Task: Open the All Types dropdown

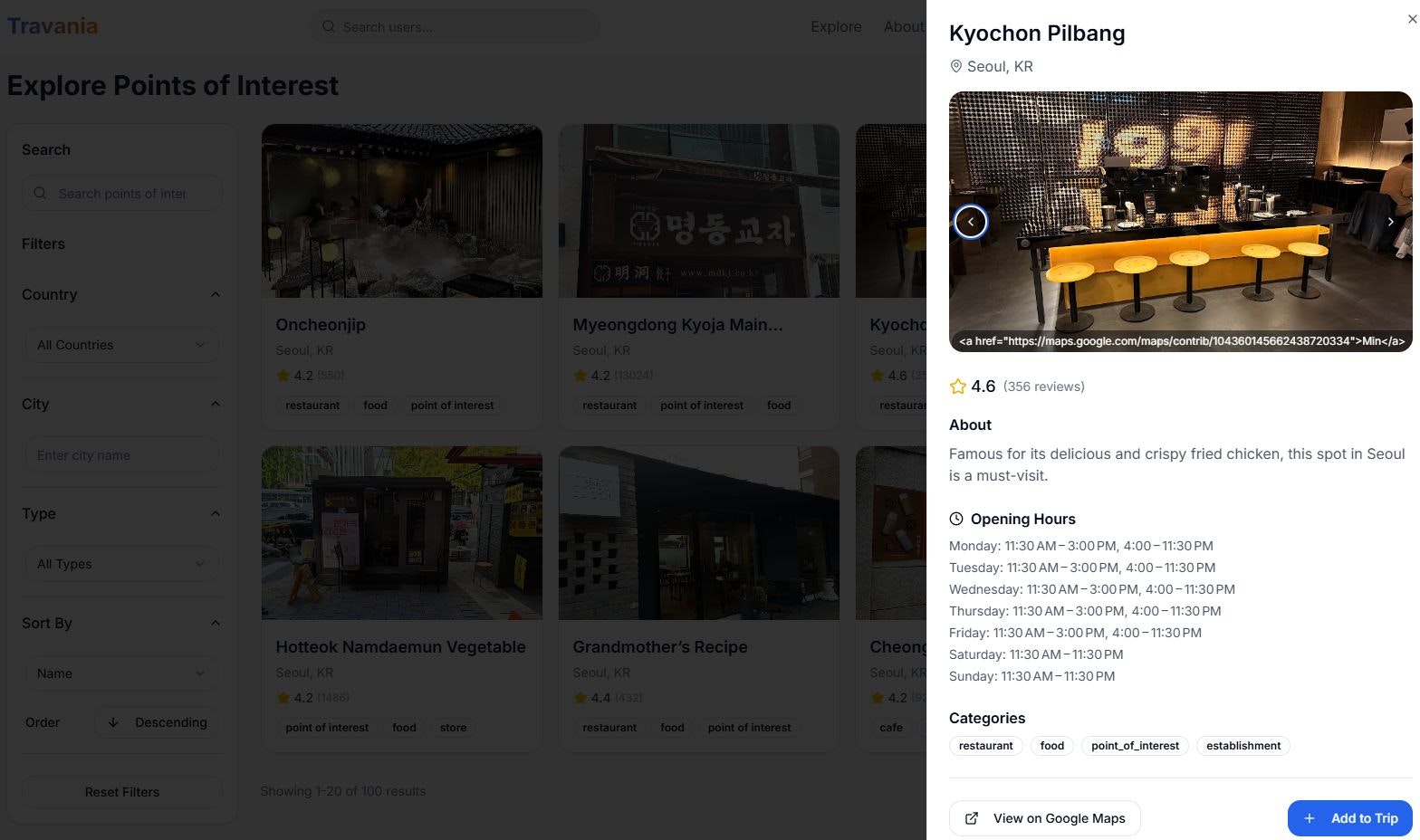Action: tap(121, 564)
